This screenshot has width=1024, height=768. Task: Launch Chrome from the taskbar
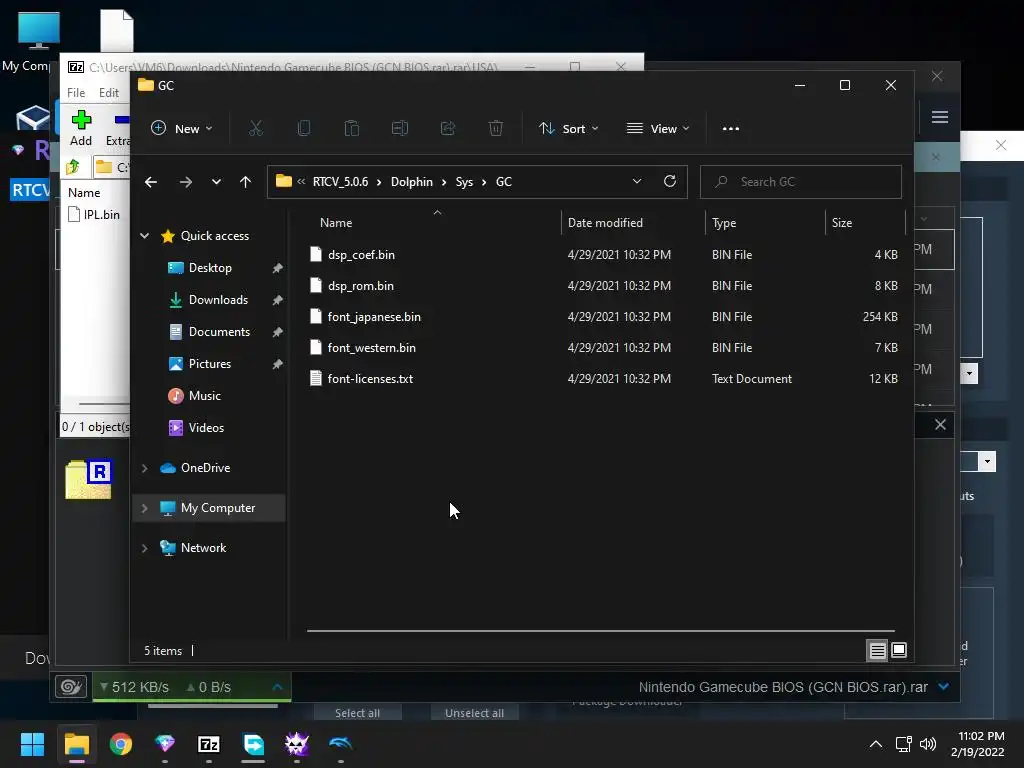tap(121, 744)
